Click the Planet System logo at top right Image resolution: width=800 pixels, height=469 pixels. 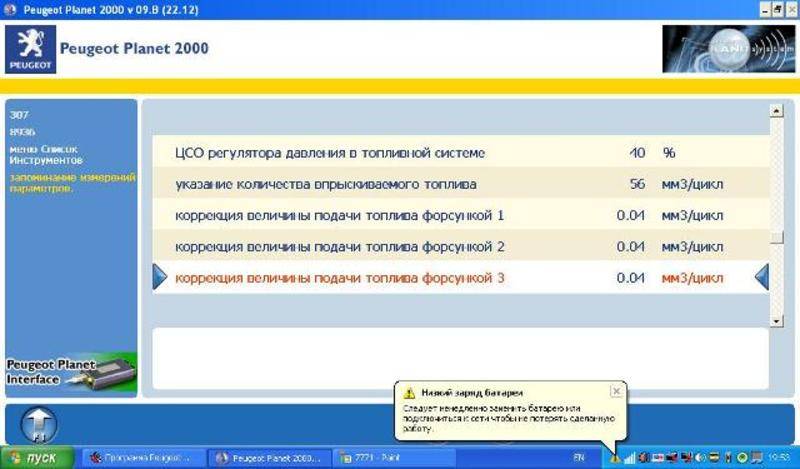click(x=726, y=50)
